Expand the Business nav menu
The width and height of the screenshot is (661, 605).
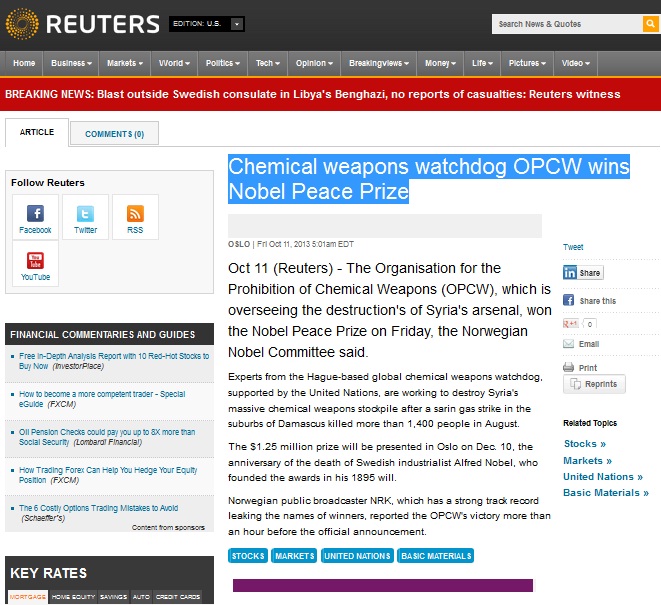pyautogui.click(x=71, y=63)
